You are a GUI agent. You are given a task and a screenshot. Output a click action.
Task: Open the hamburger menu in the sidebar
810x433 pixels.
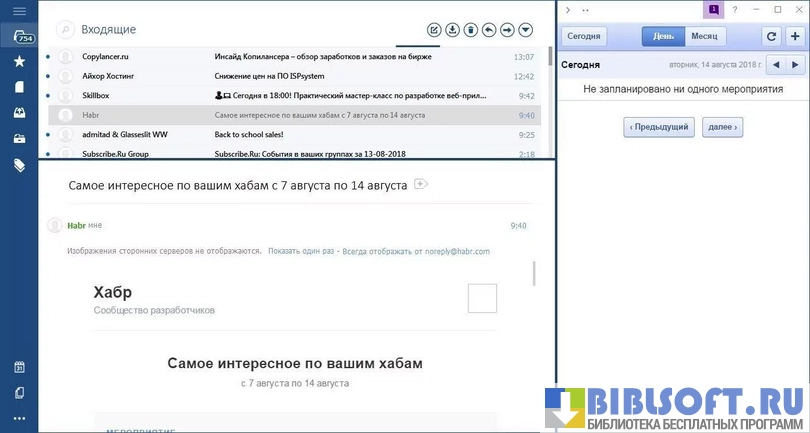(x=19, y=10)
